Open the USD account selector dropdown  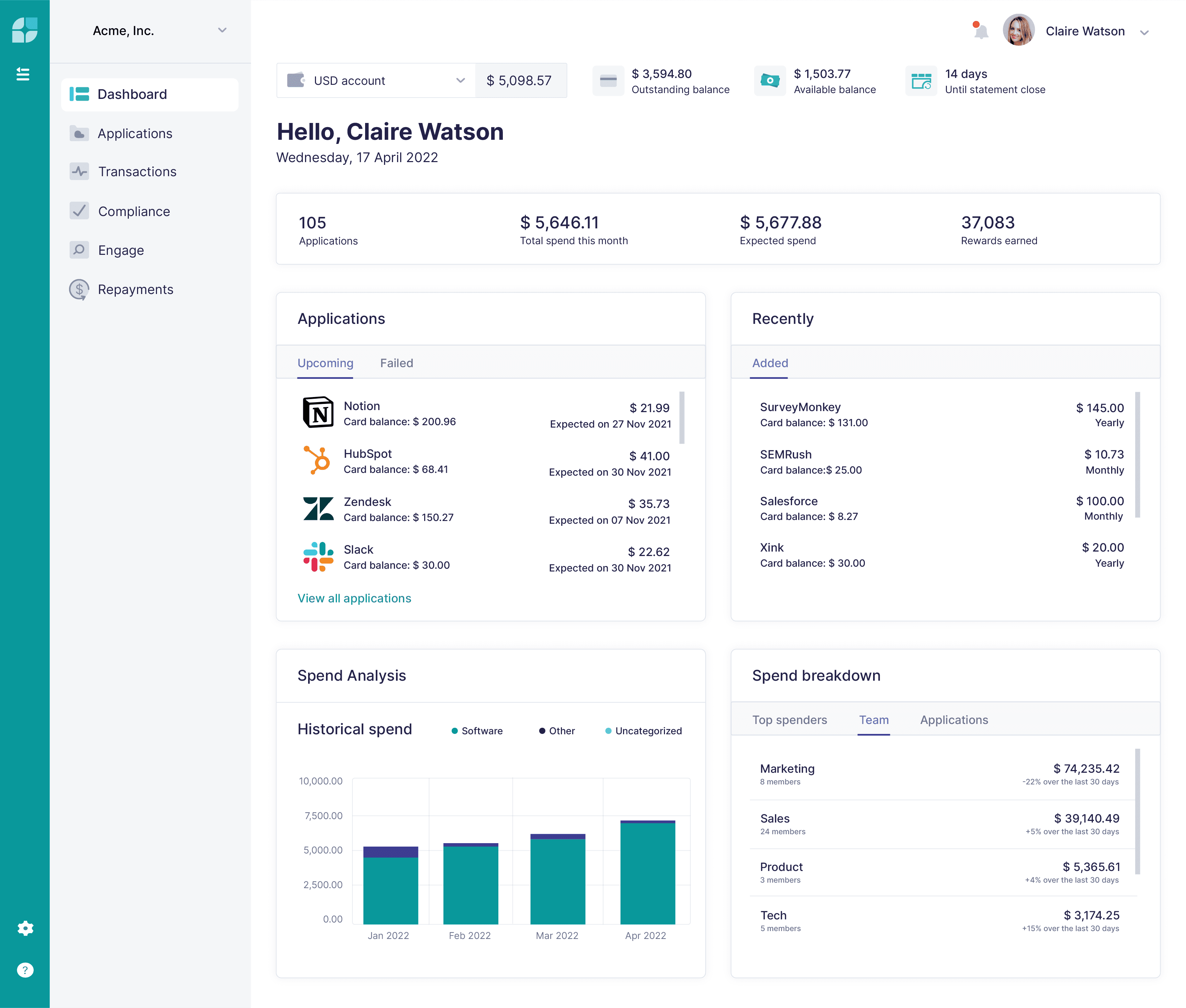tap(460, 81)
